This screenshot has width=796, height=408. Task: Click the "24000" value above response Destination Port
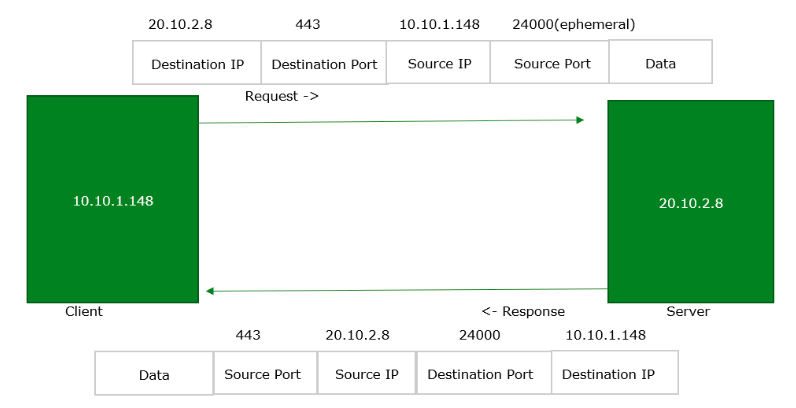(x=479, y=335)
